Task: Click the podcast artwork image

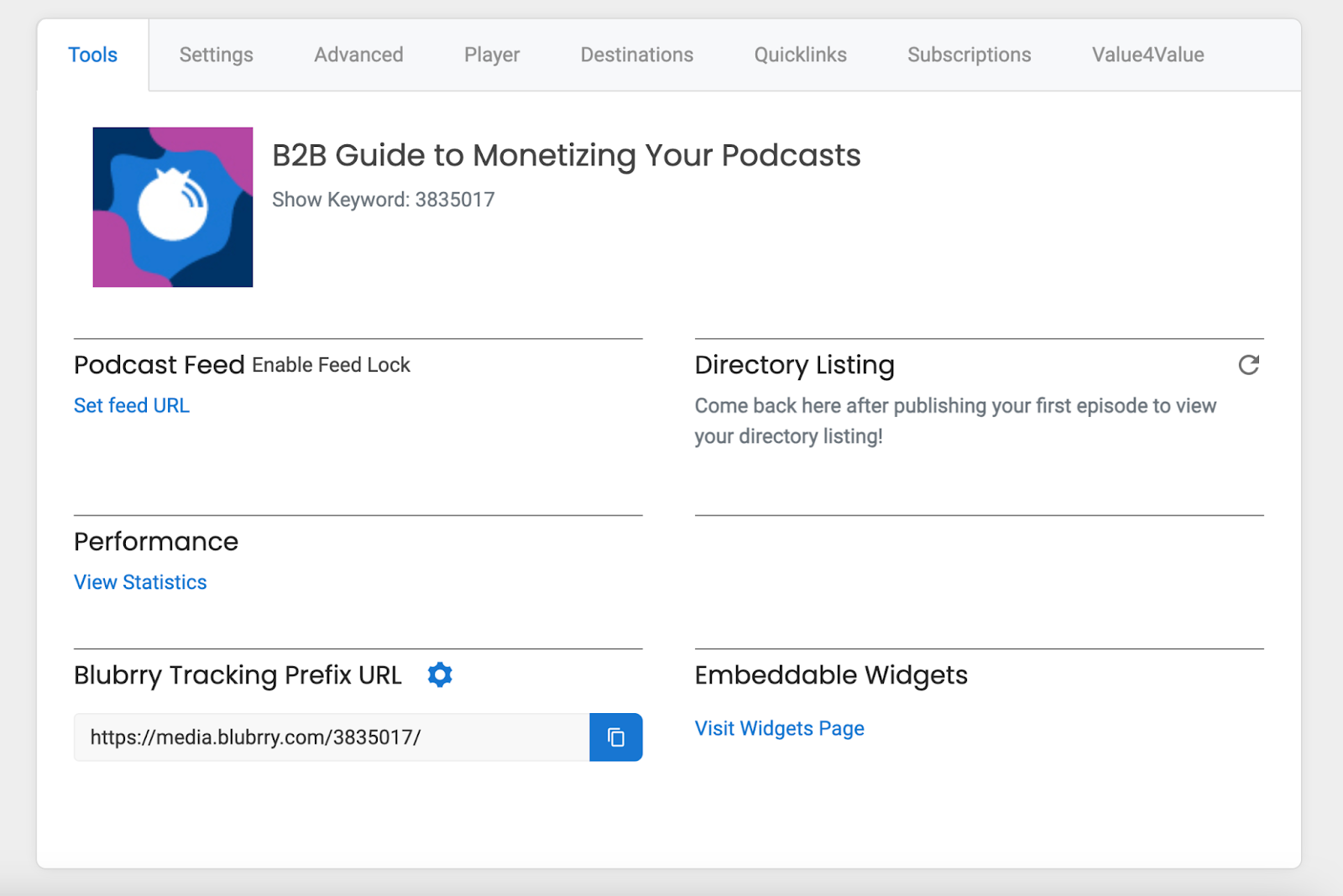Action: 172,207
